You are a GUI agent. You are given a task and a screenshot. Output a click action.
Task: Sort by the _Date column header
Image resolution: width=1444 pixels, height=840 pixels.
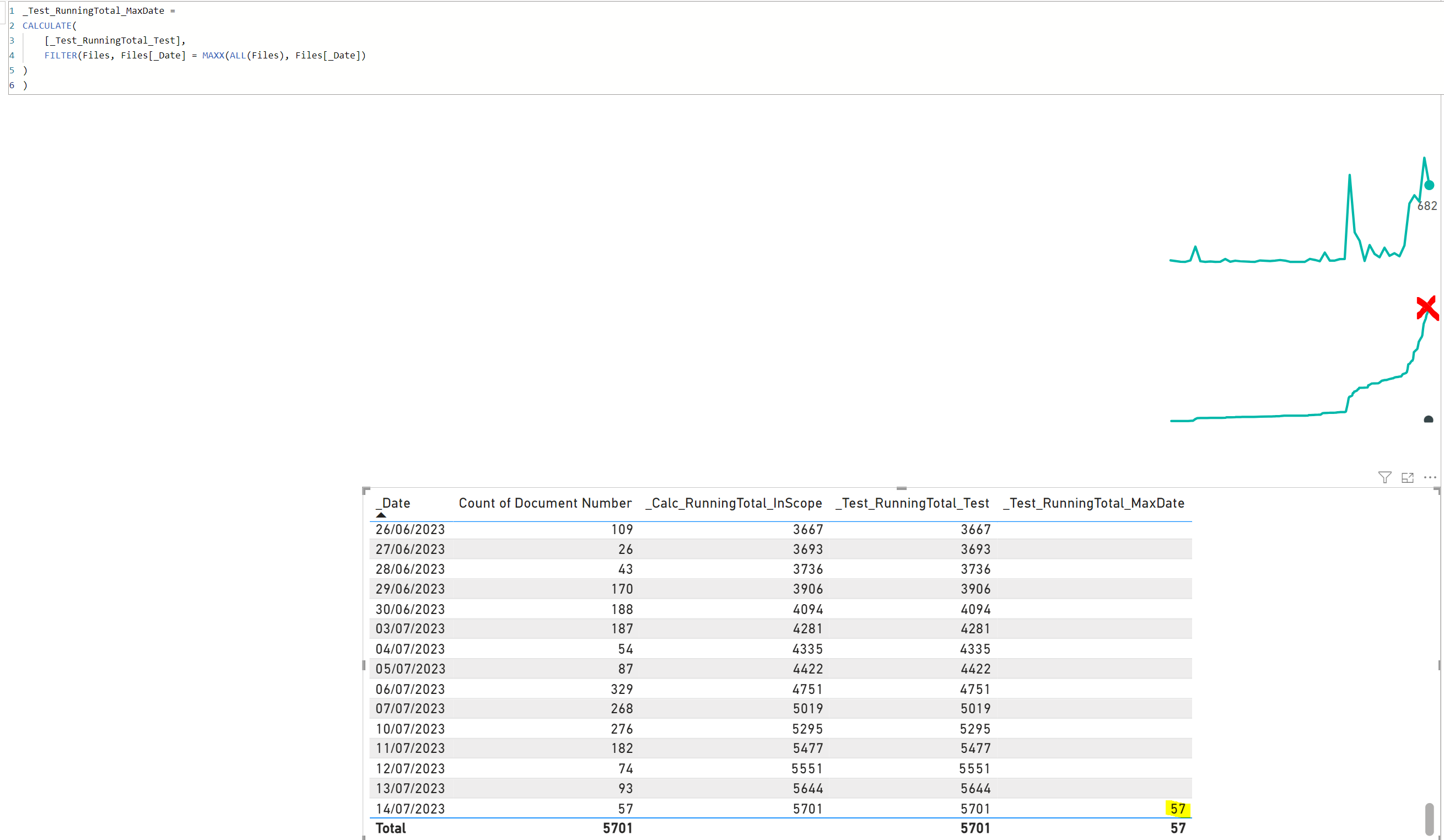[393, 503]
